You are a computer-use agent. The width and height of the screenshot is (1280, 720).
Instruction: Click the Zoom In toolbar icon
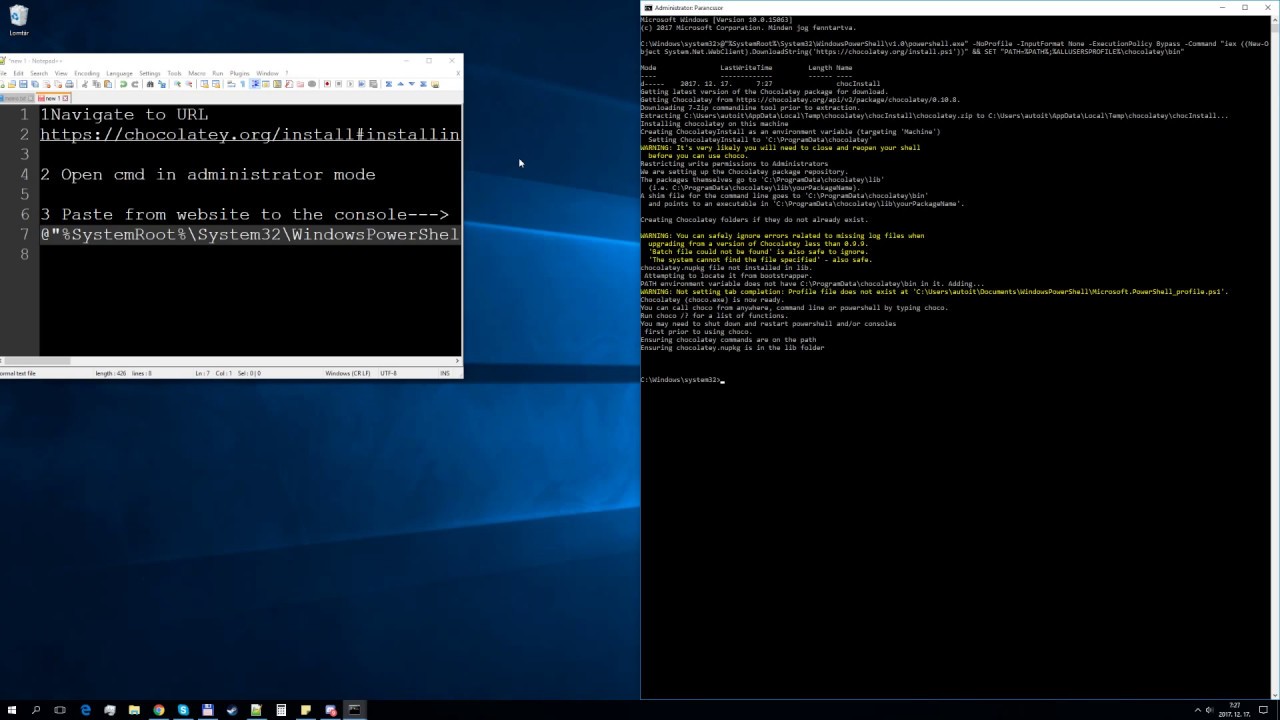[178, 84]
